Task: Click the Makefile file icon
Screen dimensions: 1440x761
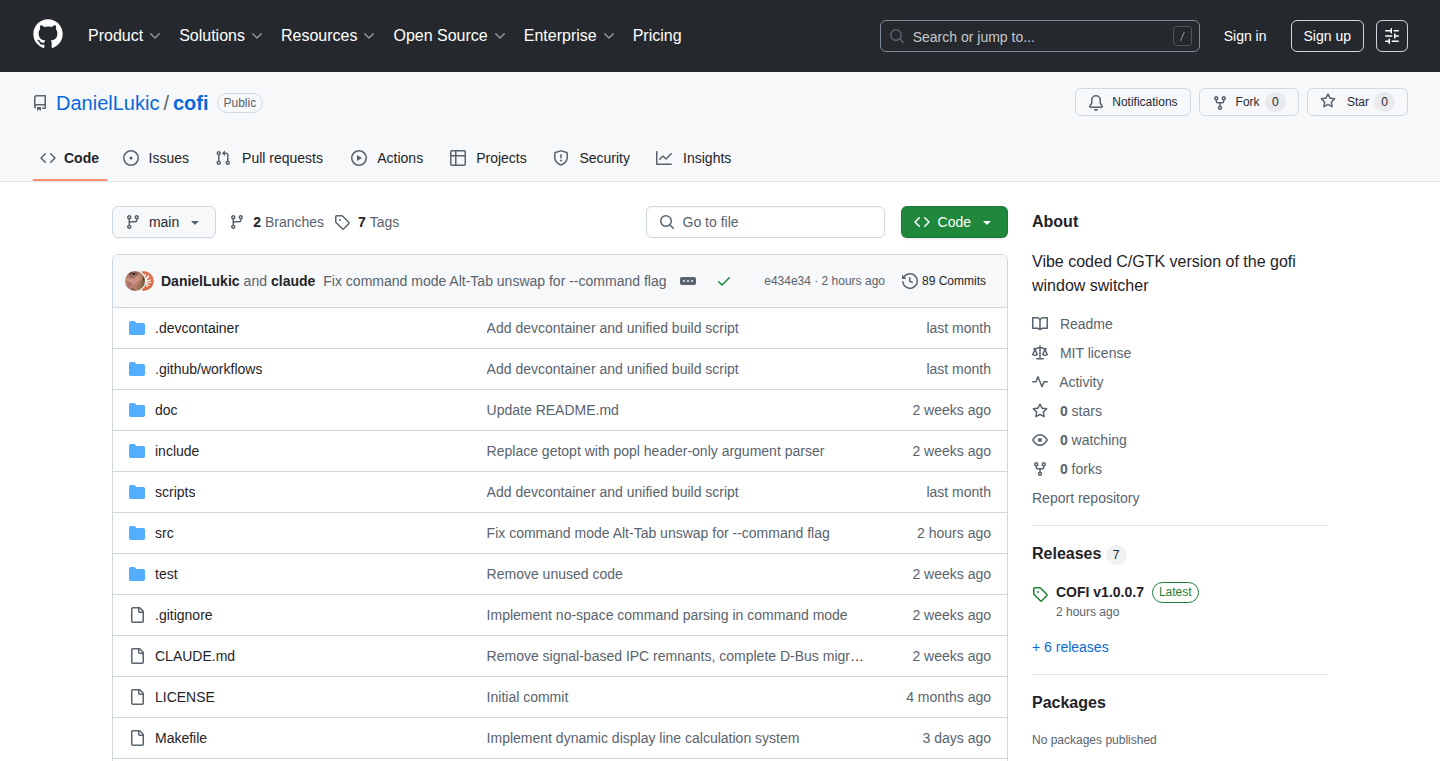Action: [x=137, y=738]
